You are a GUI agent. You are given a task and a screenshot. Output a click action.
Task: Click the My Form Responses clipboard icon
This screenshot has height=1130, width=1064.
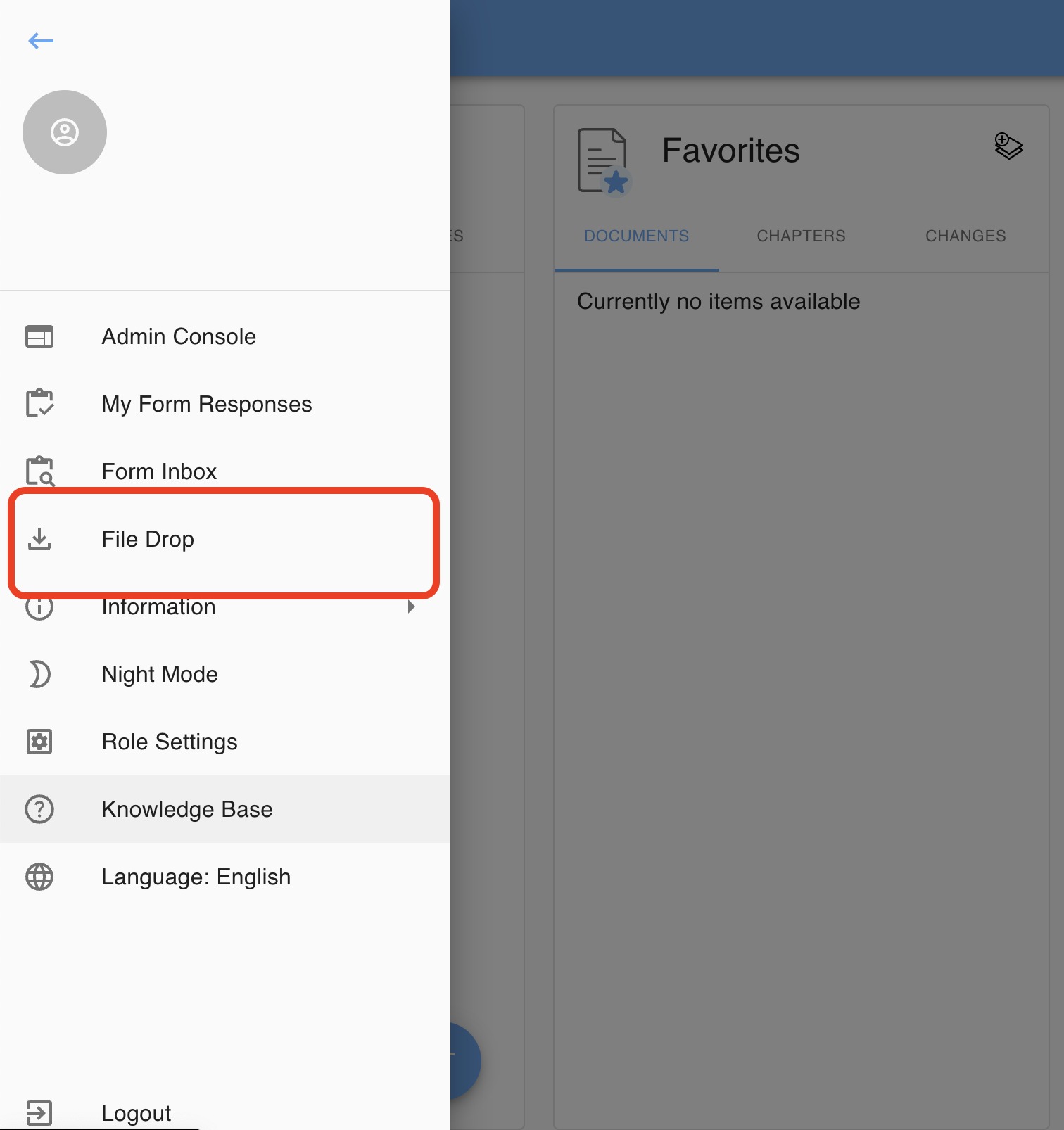click(39, 403)
